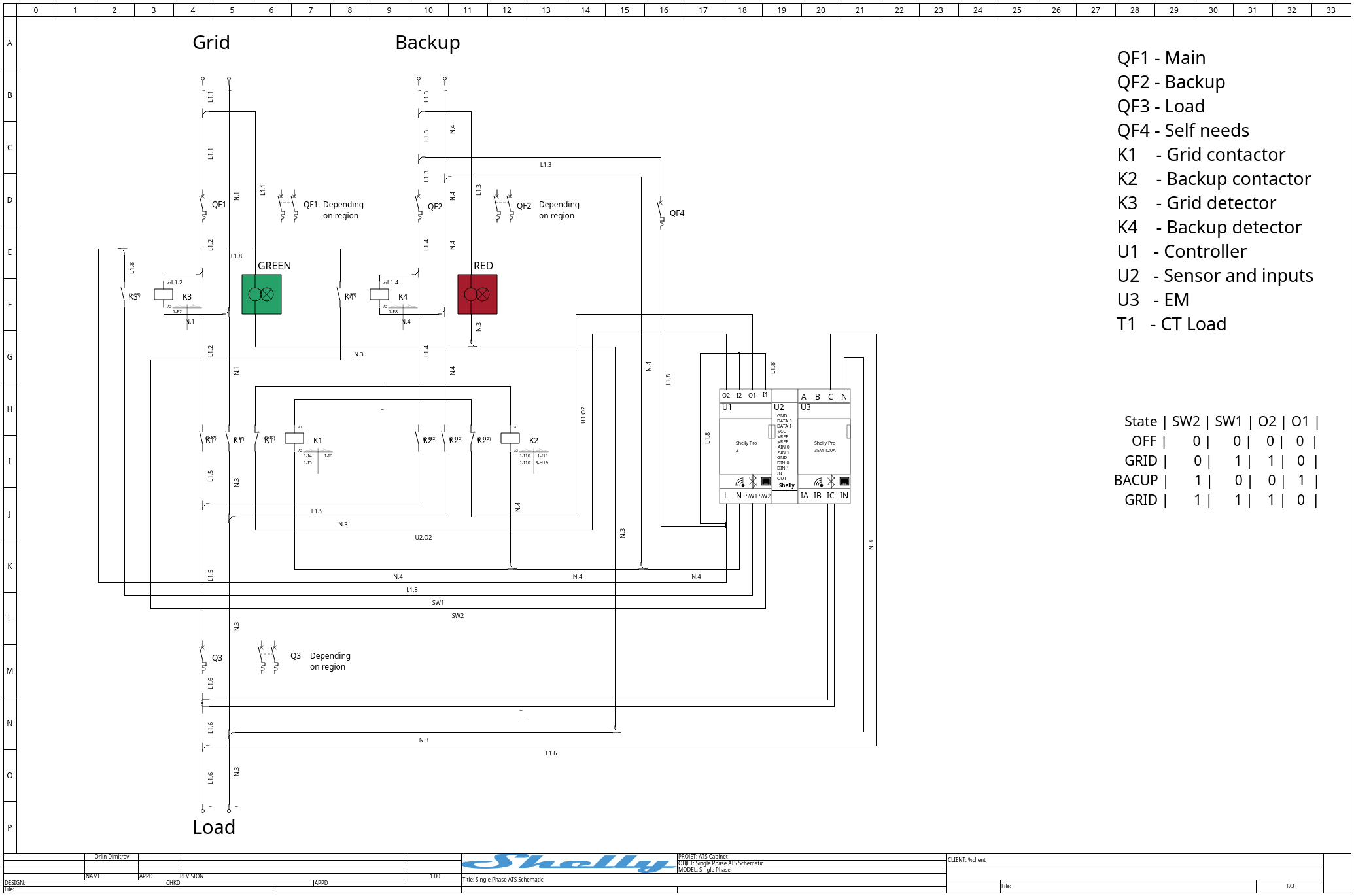
Task: Click the 'CLIENT: %client' field
Action: pyautogui.click(x=967, y=860)
